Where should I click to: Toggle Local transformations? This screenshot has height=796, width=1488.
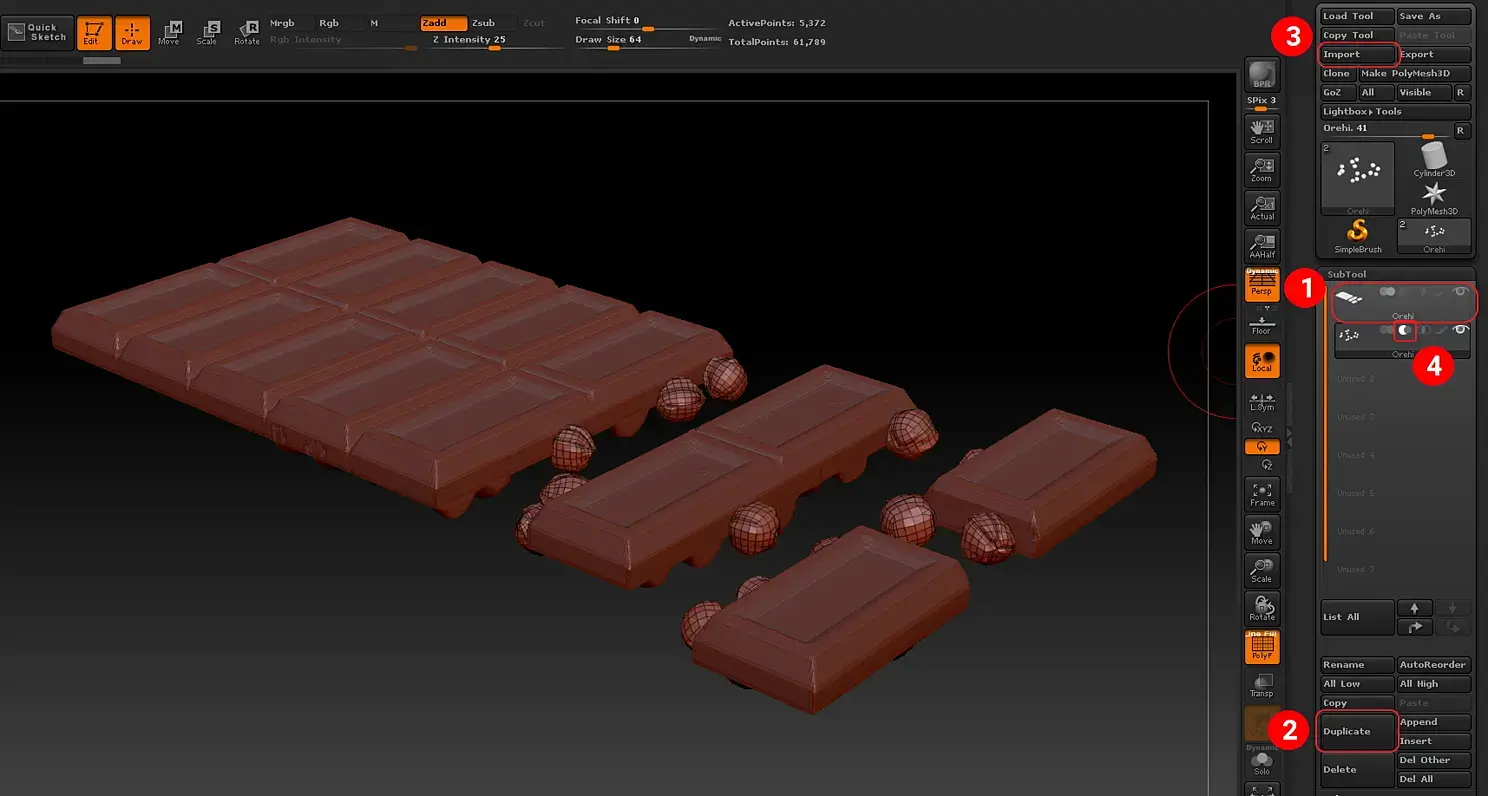coord(1262,361)
